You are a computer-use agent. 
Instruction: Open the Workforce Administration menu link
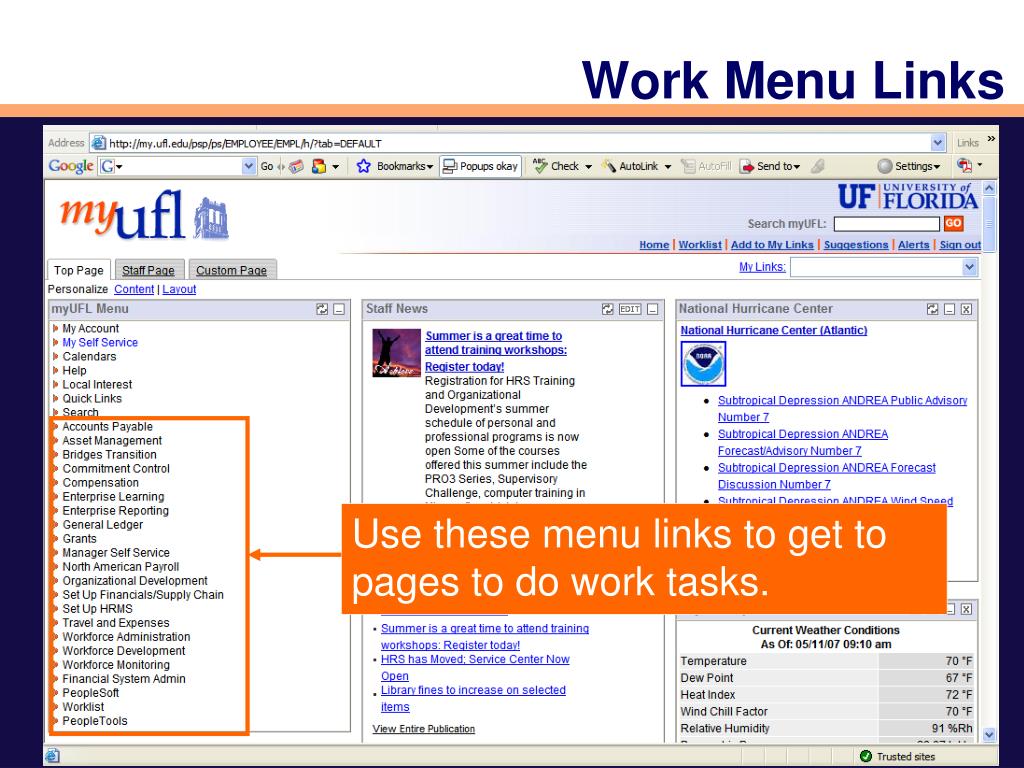click(x=126, y=637)
